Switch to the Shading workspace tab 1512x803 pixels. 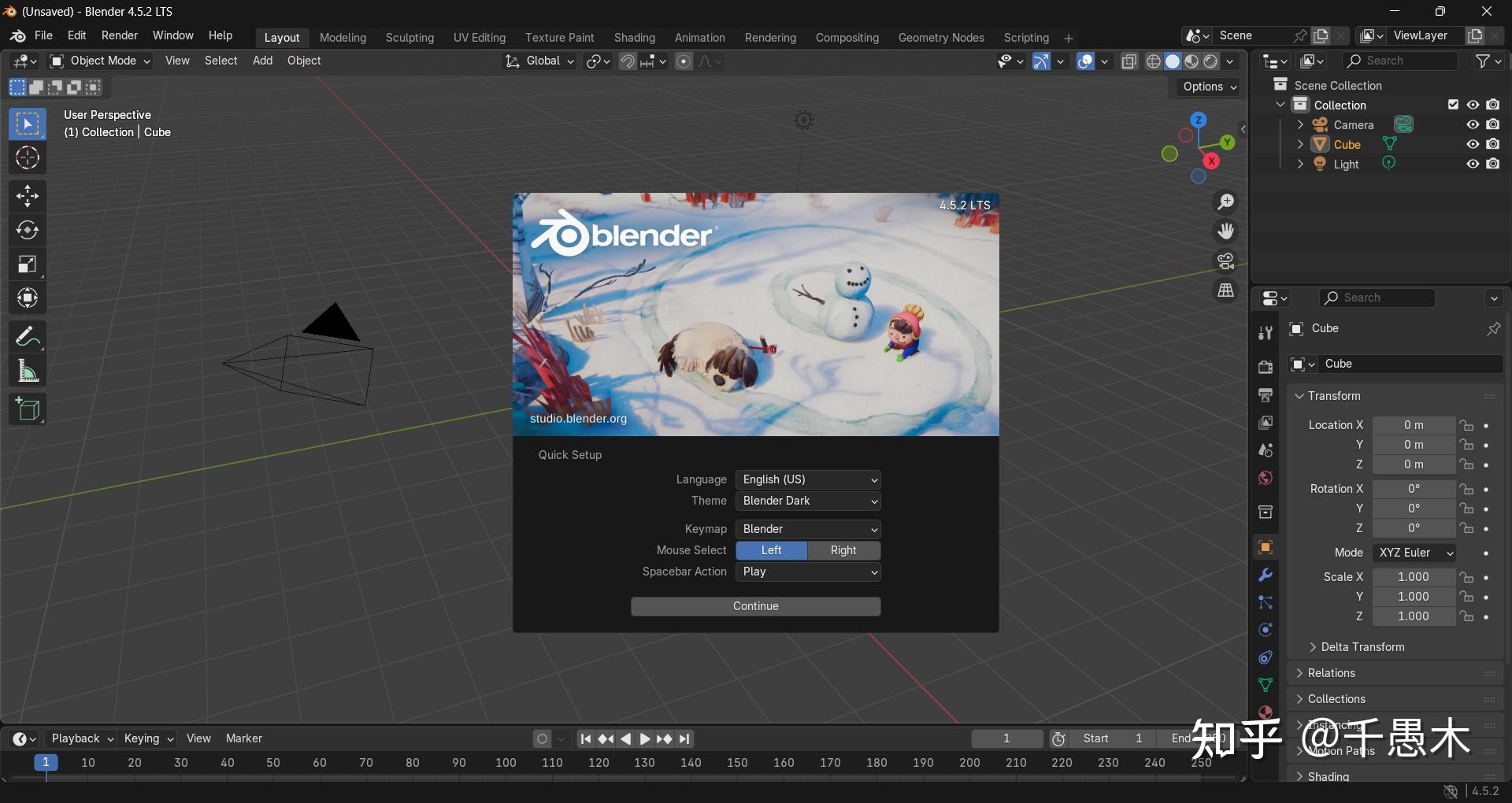pos(635,38)
